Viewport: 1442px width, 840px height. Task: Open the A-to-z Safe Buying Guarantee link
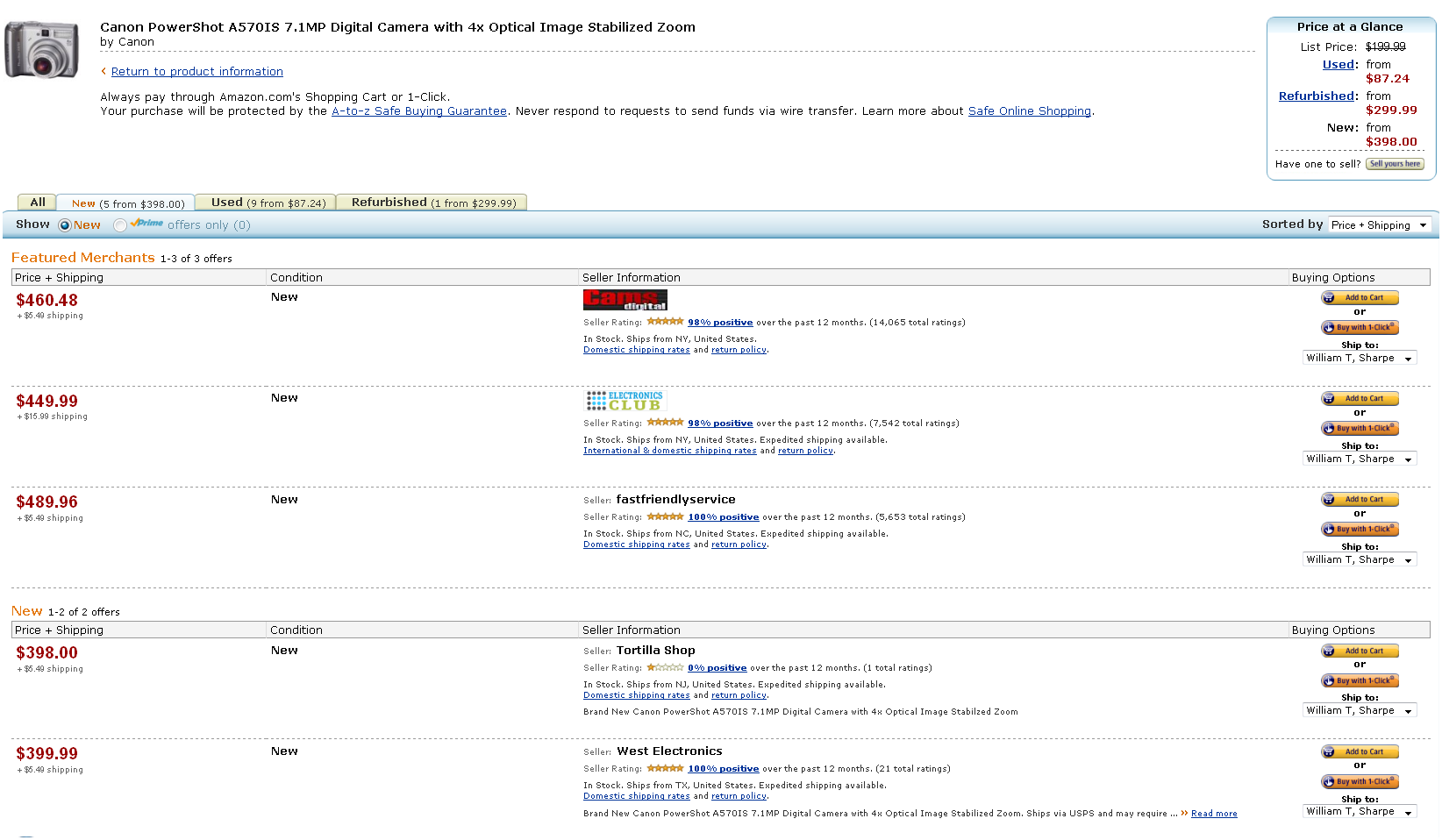(x=419, y=111)
